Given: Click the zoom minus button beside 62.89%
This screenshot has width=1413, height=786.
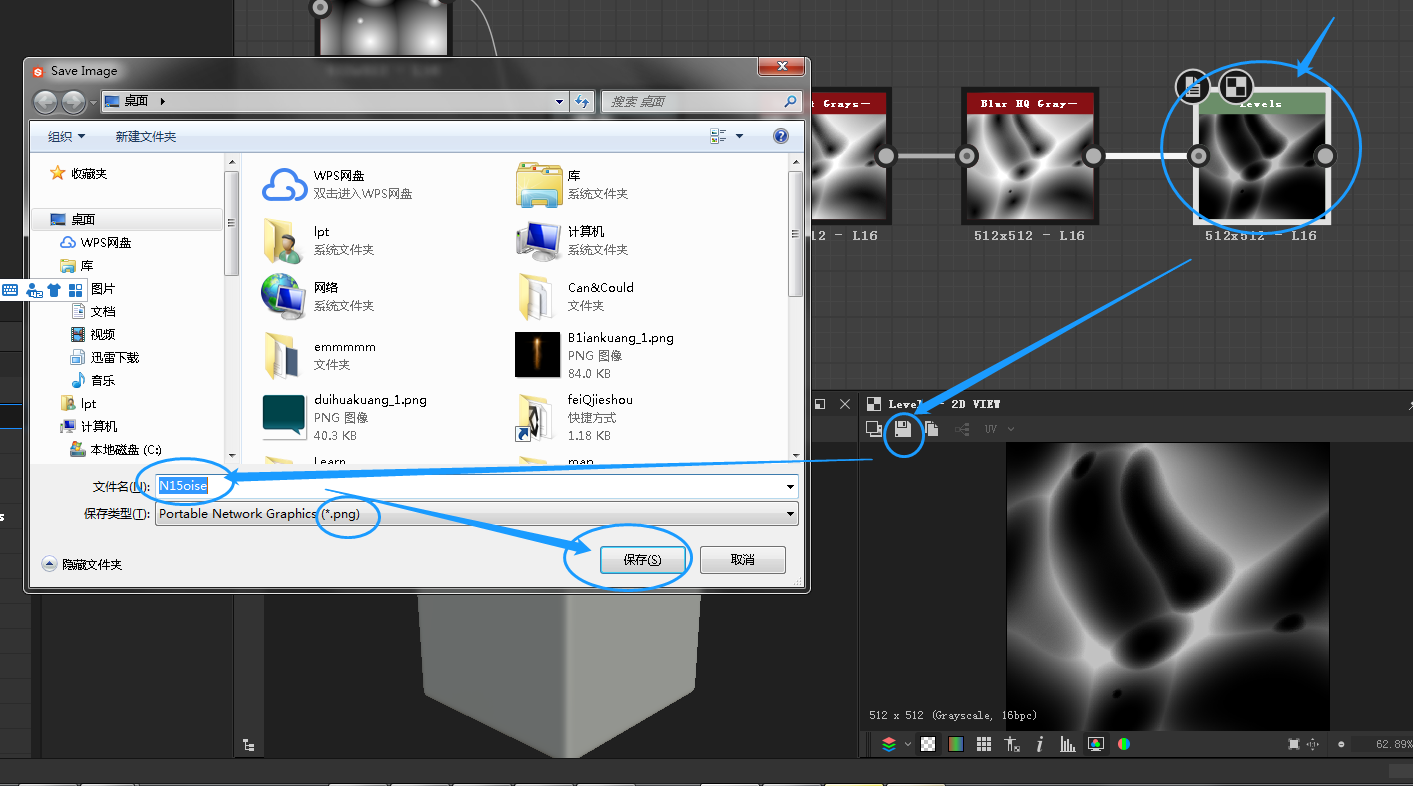Looking at the screenshot, I should click(x=1341, y=744).
